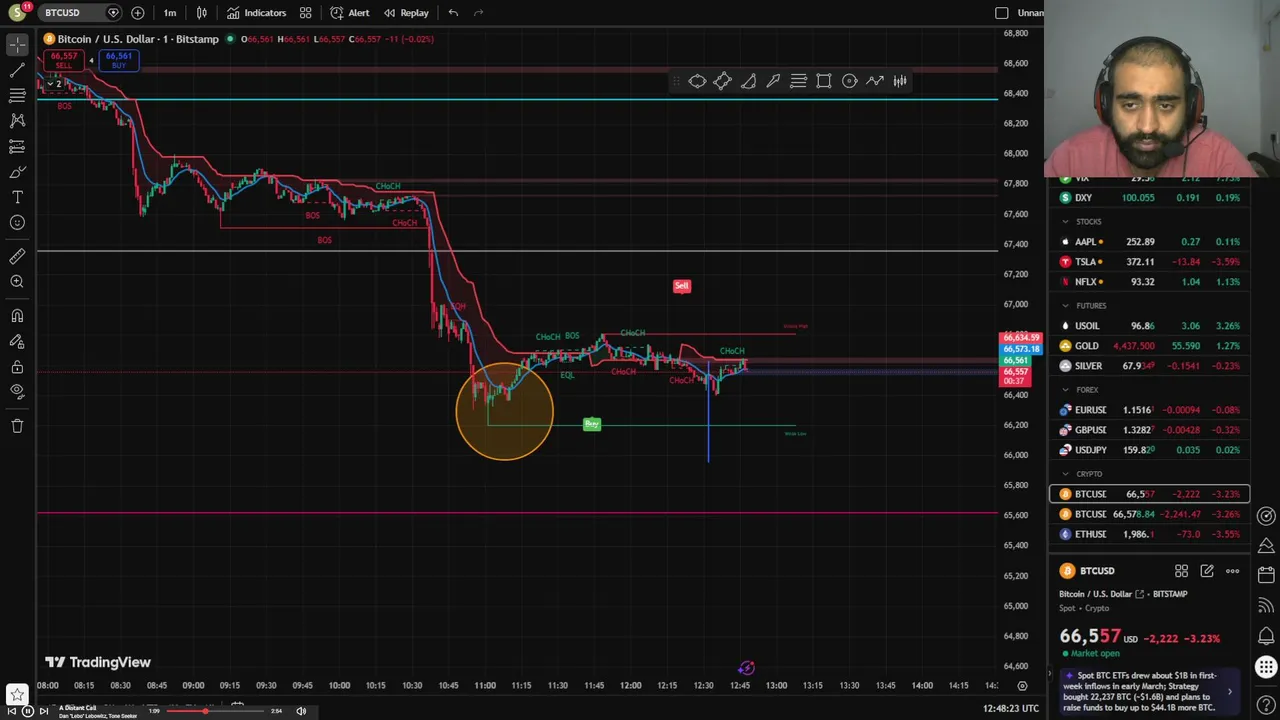Click the candles icon at floating toolbar end
The height and width of the screenshot is (720, 1280).
click(900, 81)
